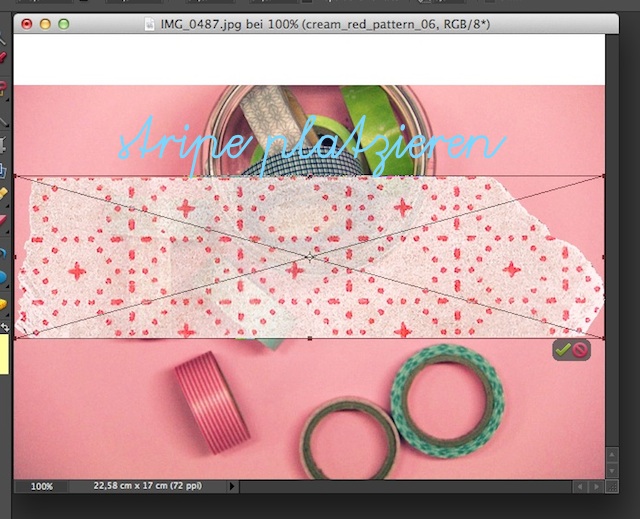Click the middle-left transform handle
Screen dimensions: 640x519
[x=15, y=258]
